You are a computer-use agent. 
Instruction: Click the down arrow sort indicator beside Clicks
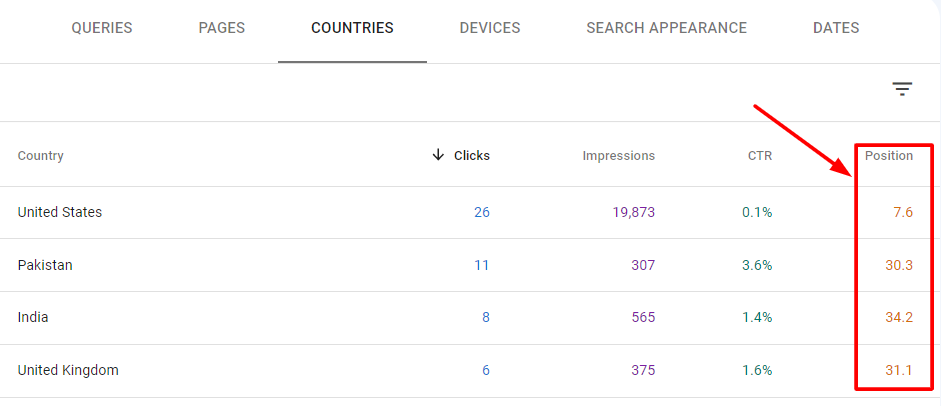point(438,155)
